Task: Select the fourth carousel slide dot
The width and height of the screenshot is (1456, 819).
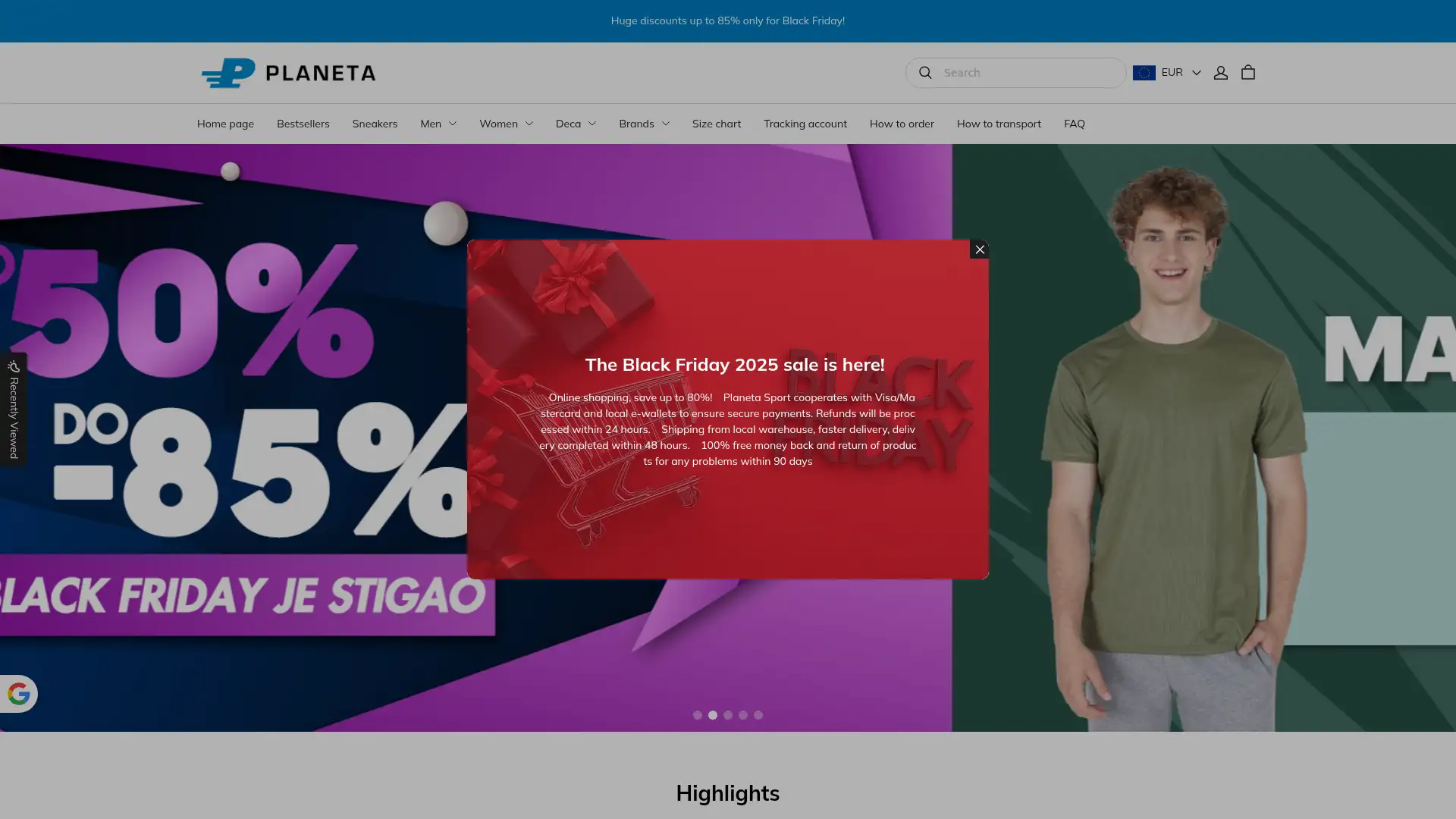Action: tap(743, 715)
